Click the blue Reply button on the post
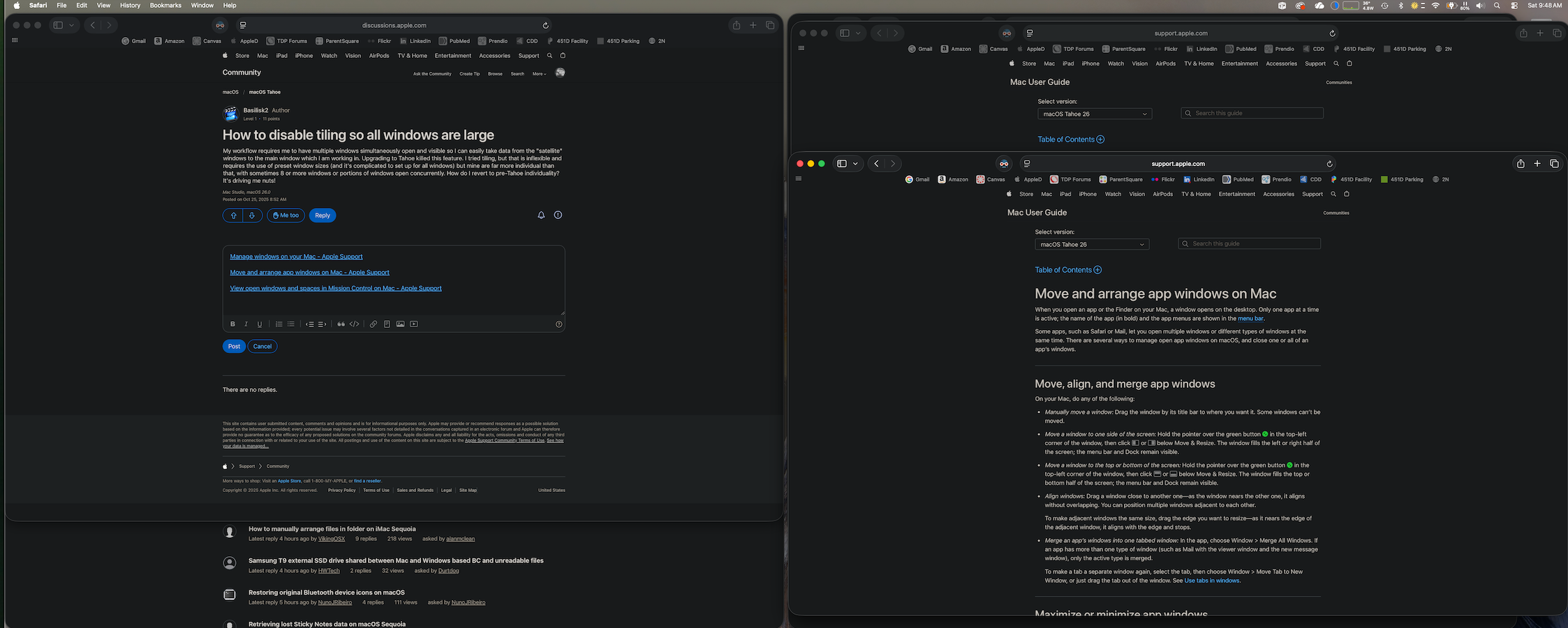This screenshot has width=1568, height=628. 323,216
